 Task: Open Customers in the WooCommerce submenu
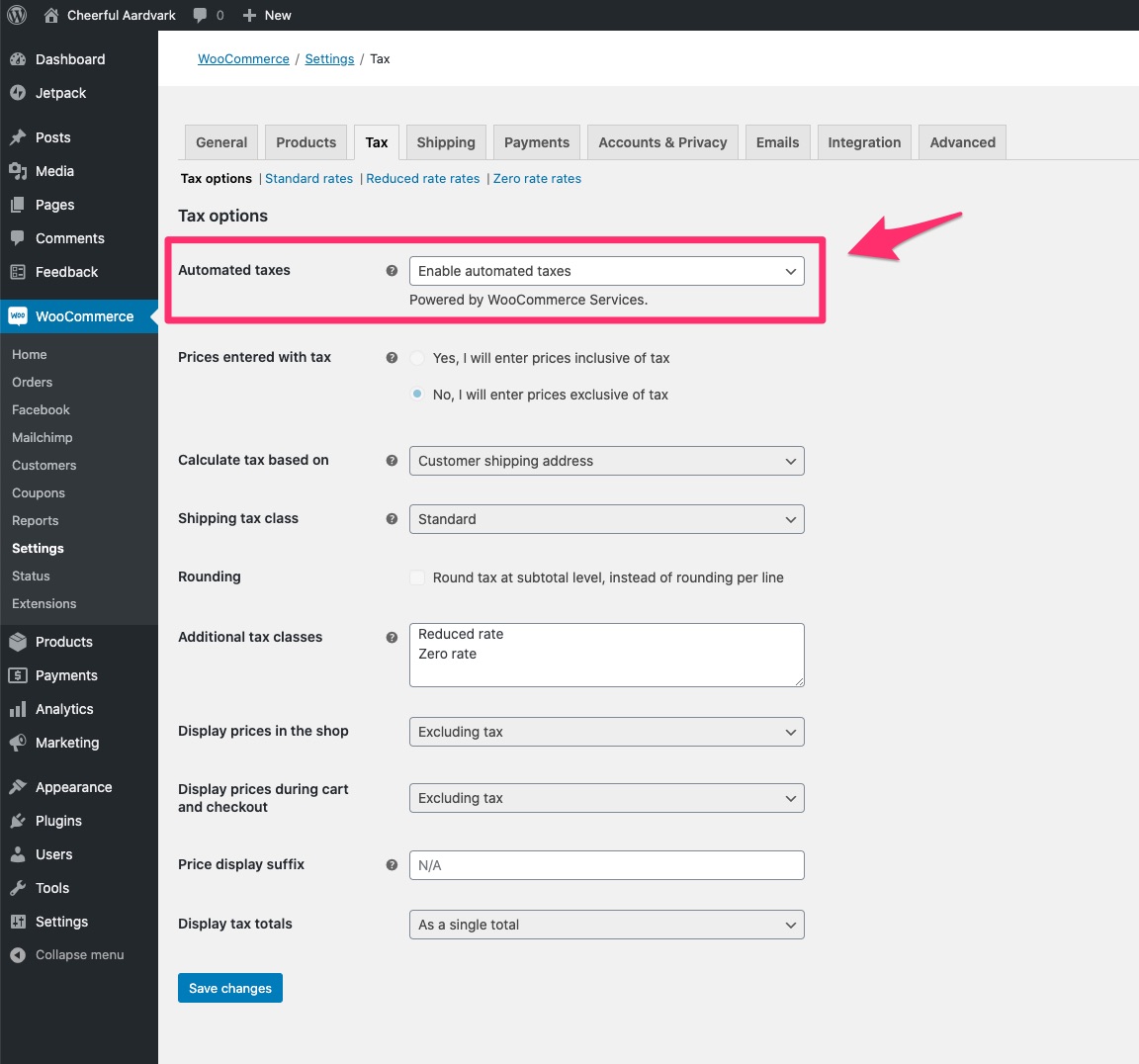coord(44,466)
